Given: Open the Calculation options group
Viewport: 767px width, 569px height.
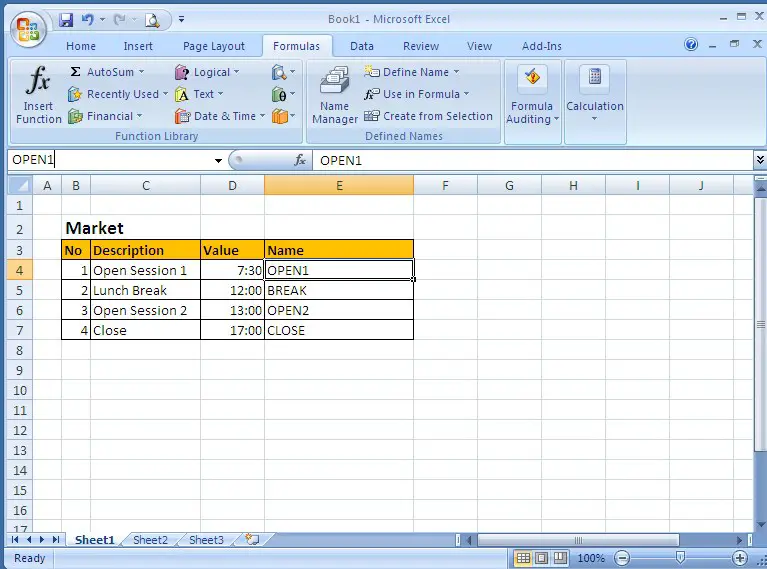Looking at the screenshot, I should (x=595, y=101).
